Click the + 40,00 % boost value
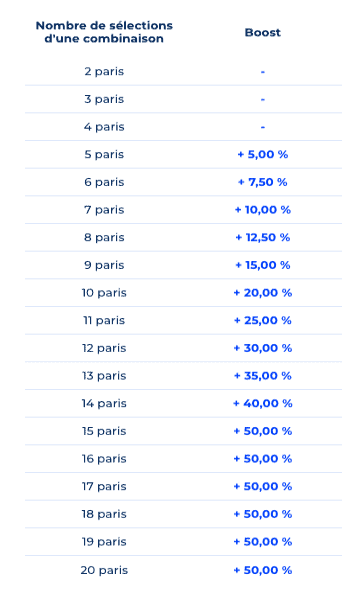Image resolution: width=361 pixels, height=606 pixels. coord(262,403)
